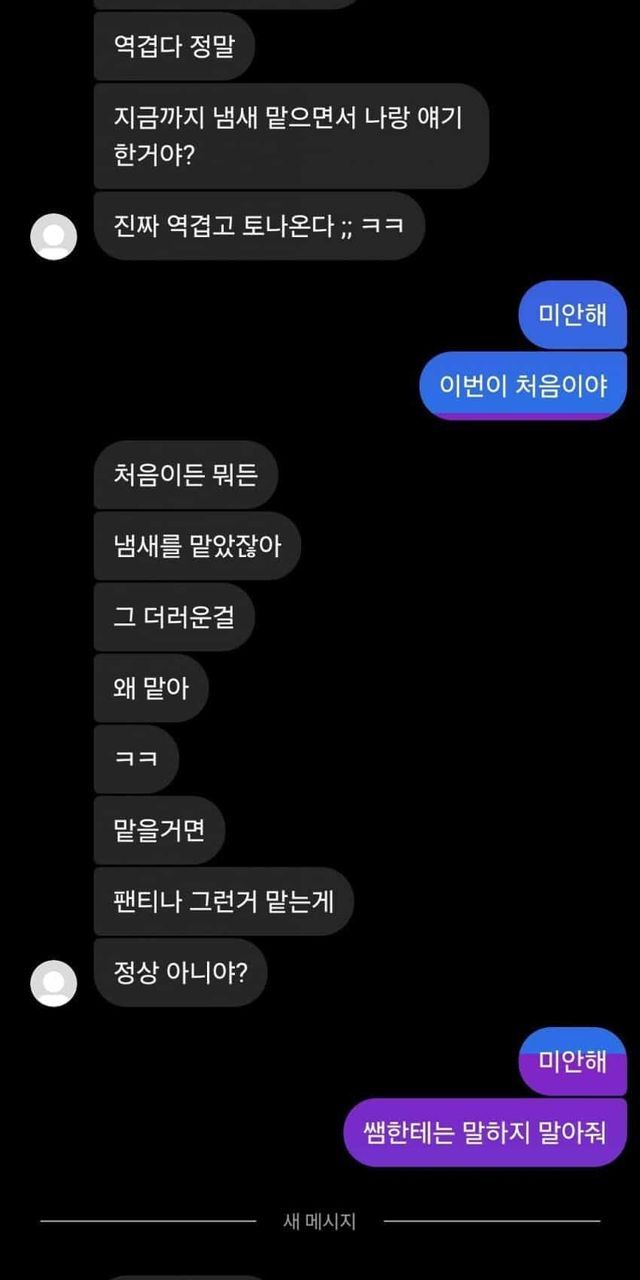This screenshot has width=640, height=1280.
Task: Select the message starting '지금까지 냄새 맡으면서'
Action: tap(291, 136)
